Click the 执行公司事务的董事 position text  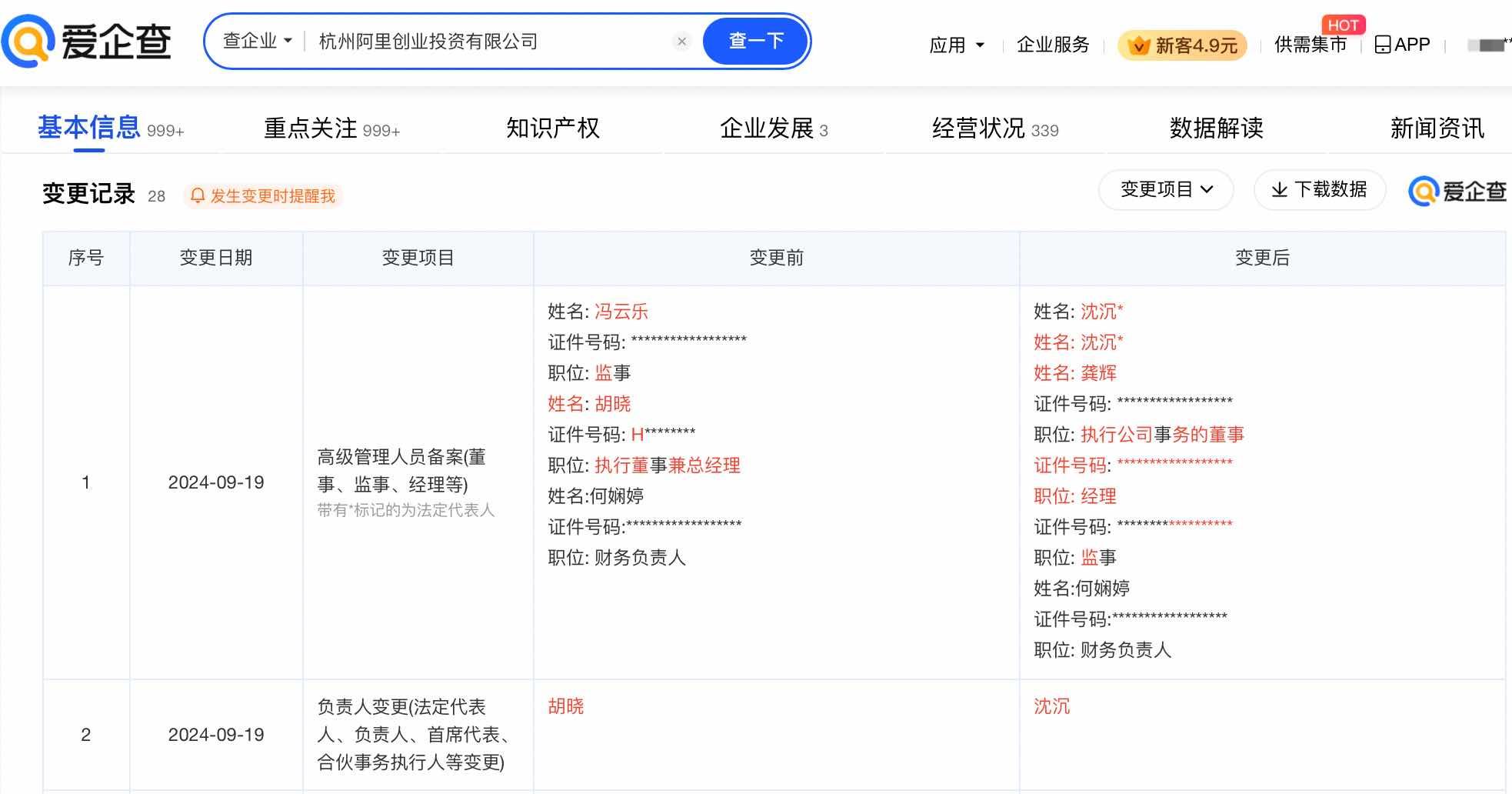click(x=1162, y=435)
